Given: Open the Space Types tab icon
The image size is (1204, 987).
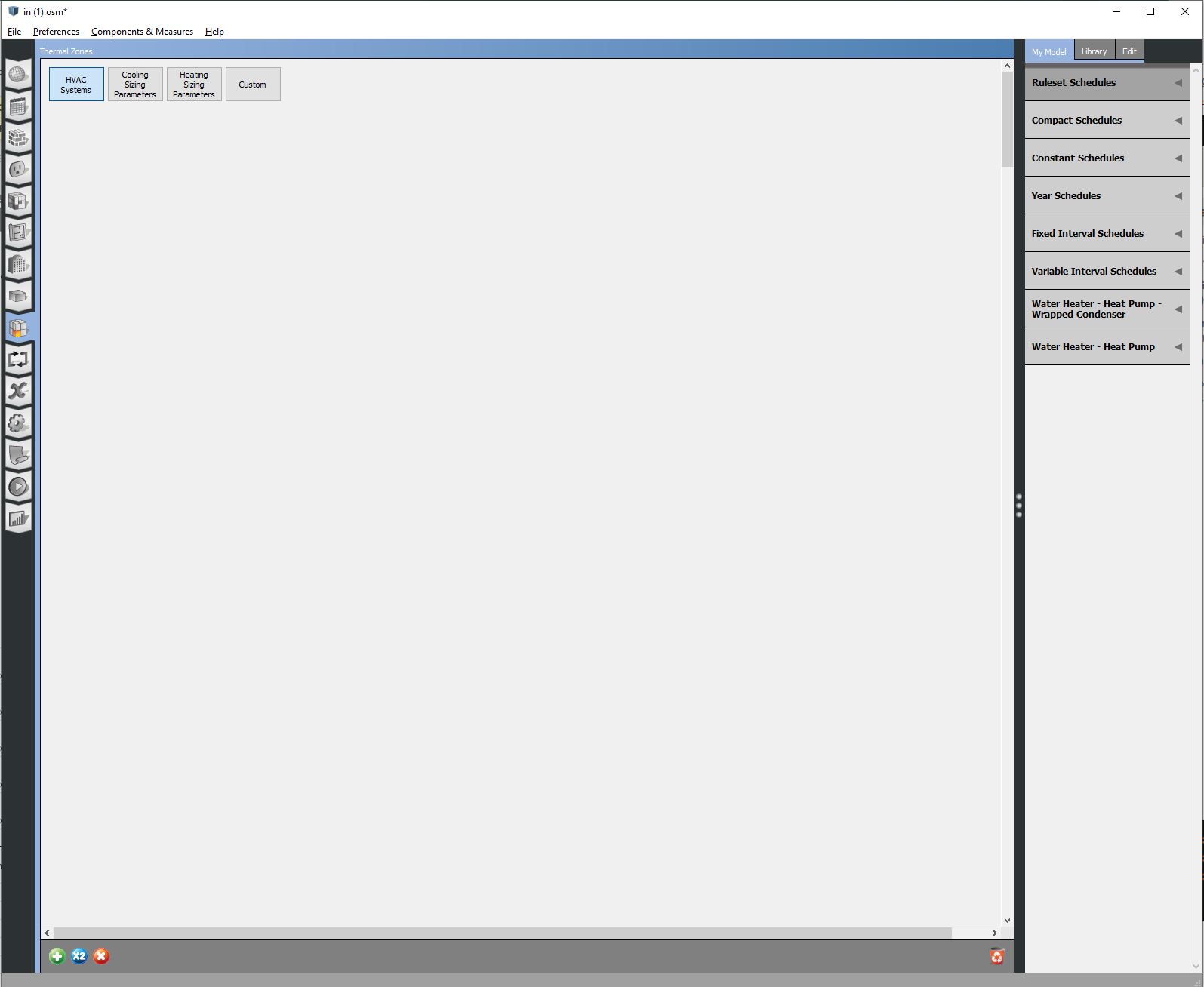Looking at the screenshot, I should pos(18,201).
